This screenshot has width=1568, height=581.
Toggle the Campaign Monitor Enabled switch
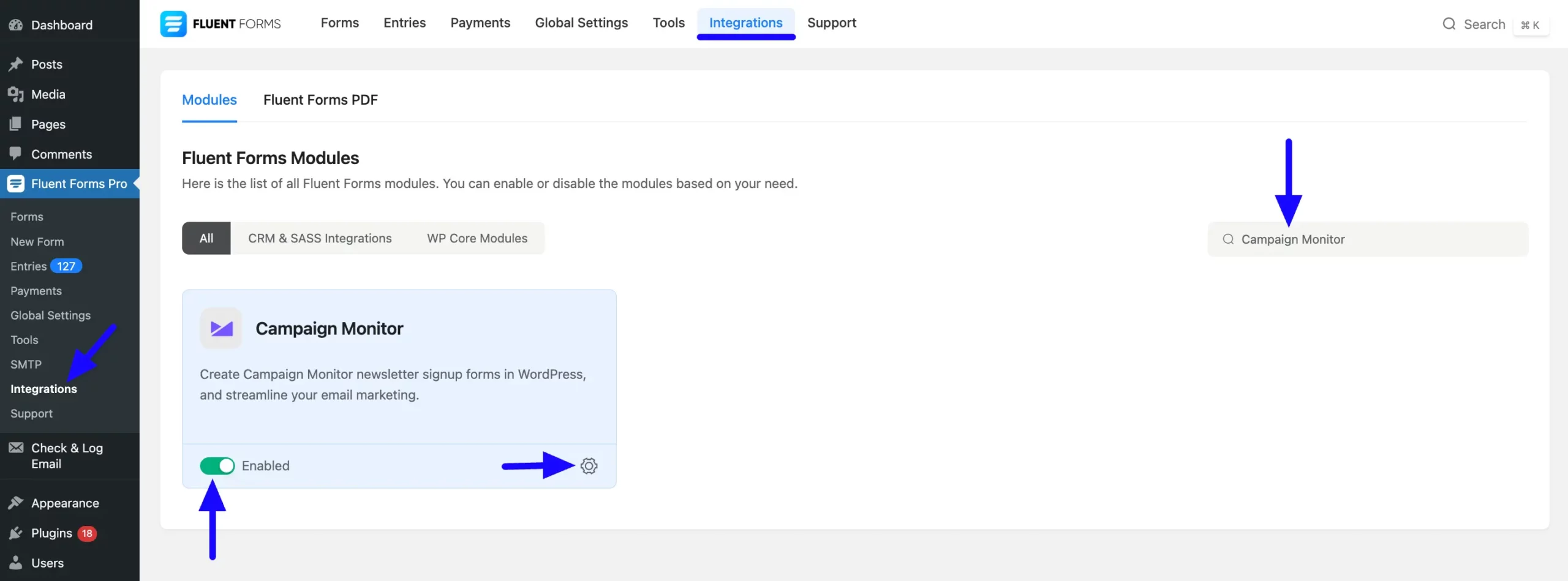pos(217,466)
